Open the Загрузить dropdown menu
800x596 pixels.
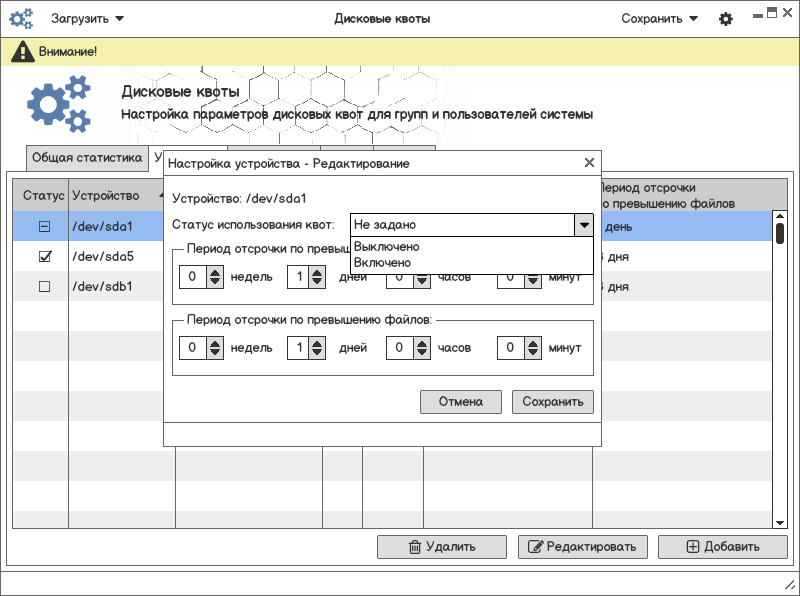(x=88, y=19)
